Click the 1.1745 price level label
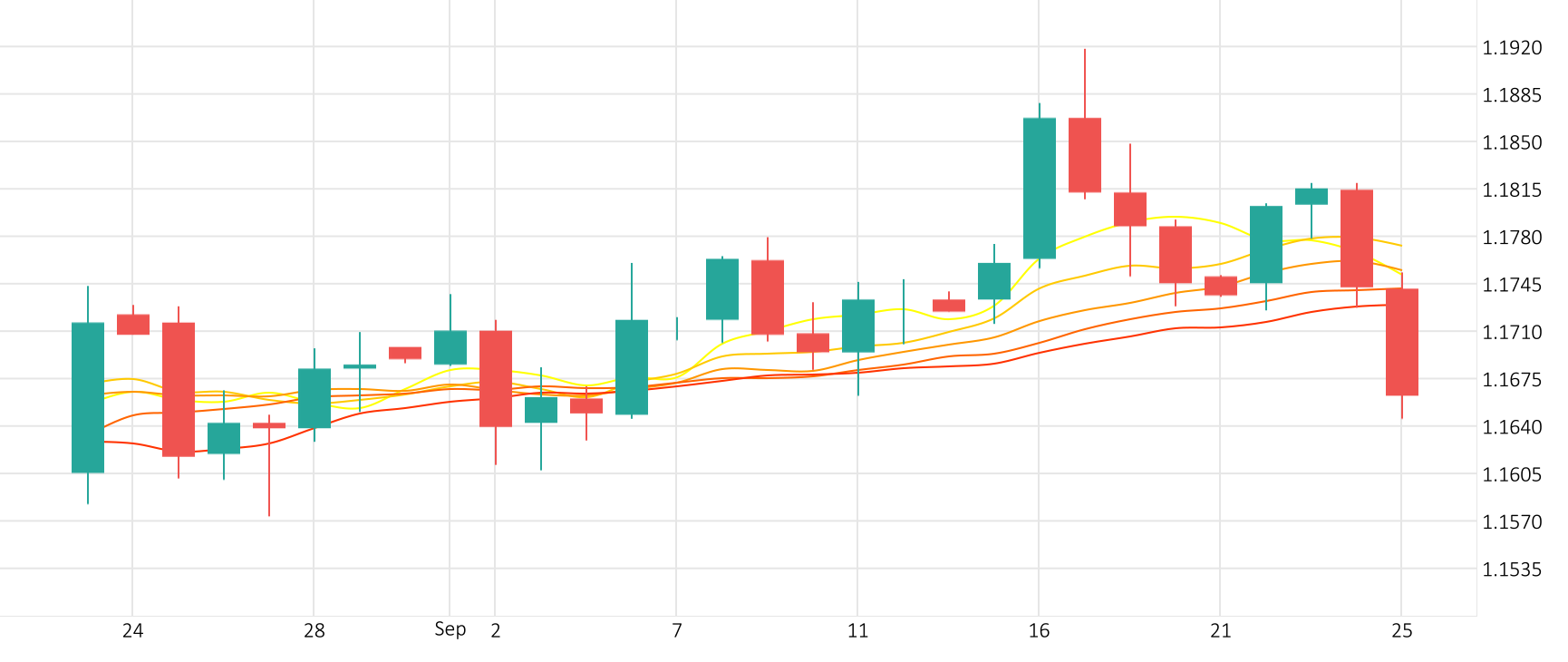The height and width of the screenshot is (662, 1568). (x=1511, y=286)
